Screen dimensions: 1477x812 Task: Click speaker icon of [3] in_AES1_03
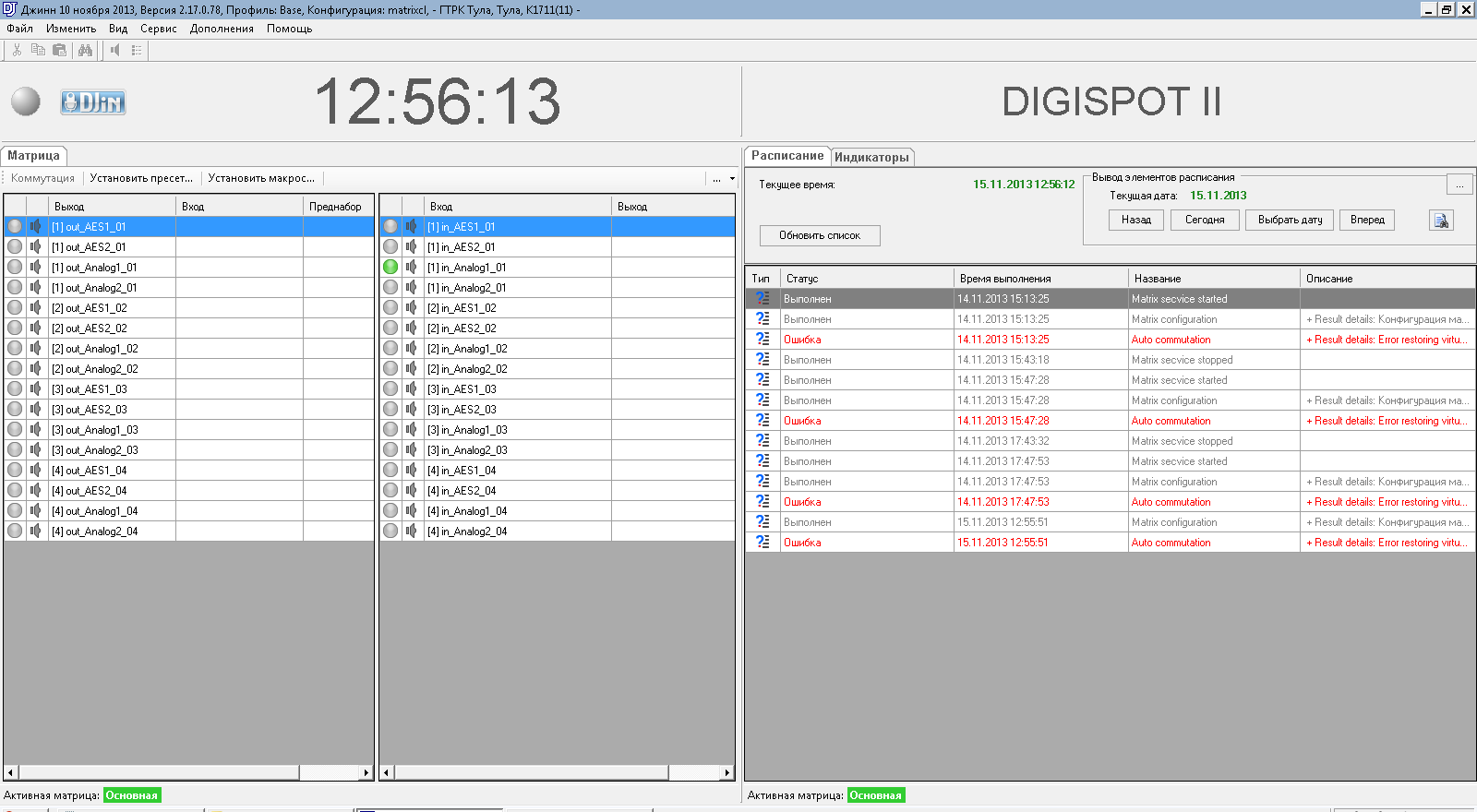(412, 388)
